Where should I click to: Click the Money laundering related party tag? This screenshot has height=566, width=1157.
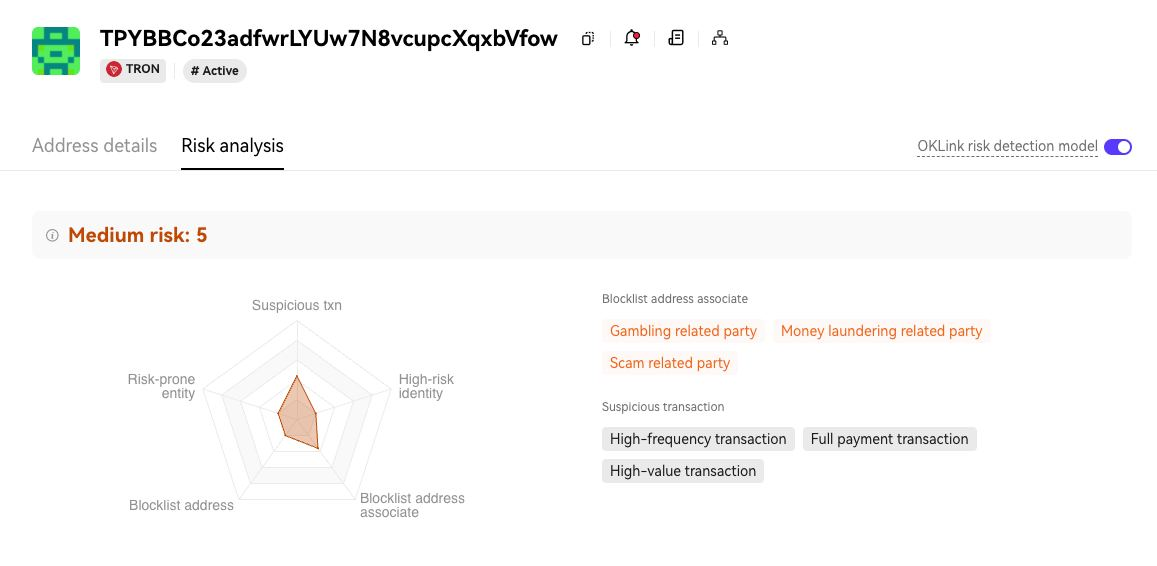click(x=881, y=331)
